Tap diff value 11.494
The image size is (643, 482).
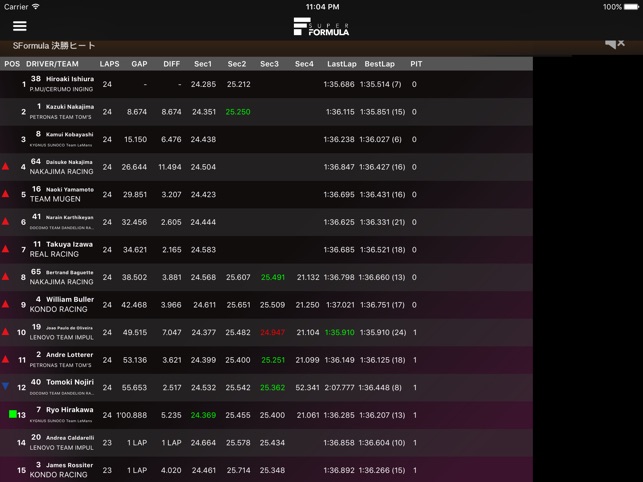(170, 167)
